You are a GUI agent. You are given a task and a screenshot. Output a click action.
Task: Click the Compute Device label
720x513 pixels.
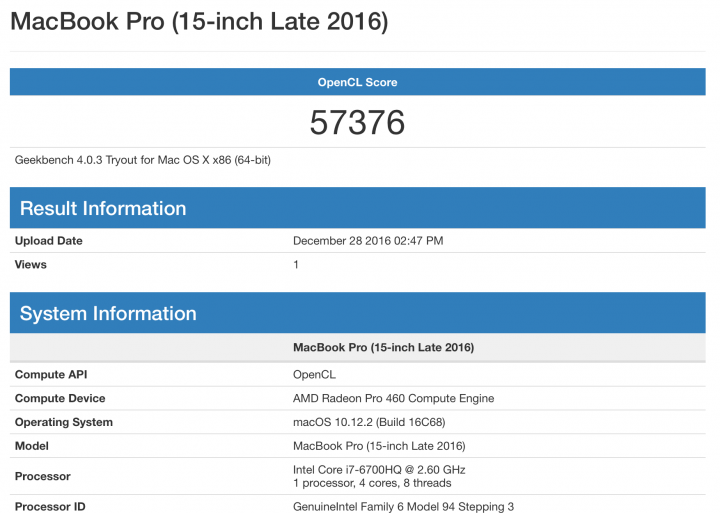point(60,398)
